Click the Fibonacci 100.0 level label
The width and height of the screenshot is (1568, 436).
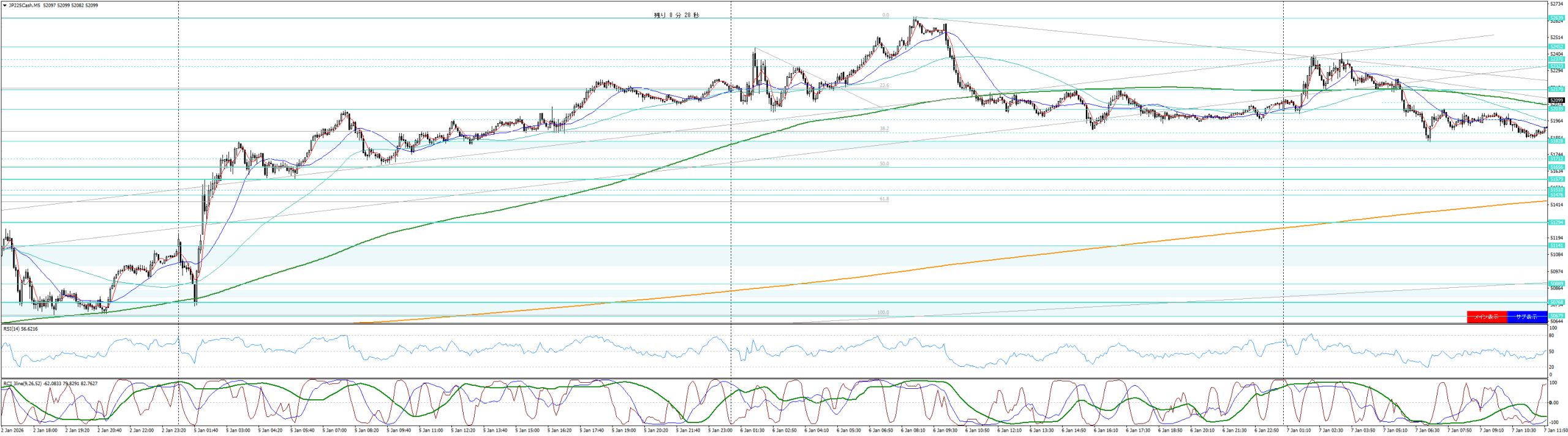coord(883,312)
